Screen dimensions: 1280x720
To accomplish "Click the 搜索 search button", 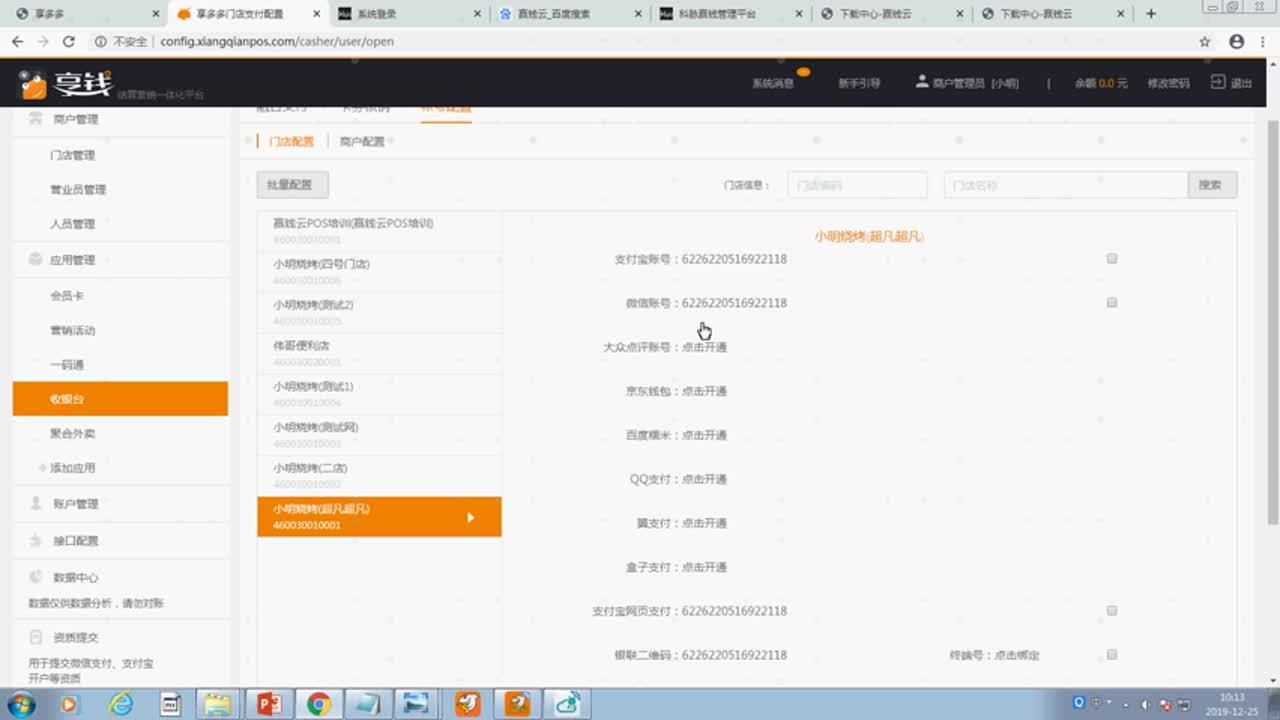I will click(x=1211, y=185).
